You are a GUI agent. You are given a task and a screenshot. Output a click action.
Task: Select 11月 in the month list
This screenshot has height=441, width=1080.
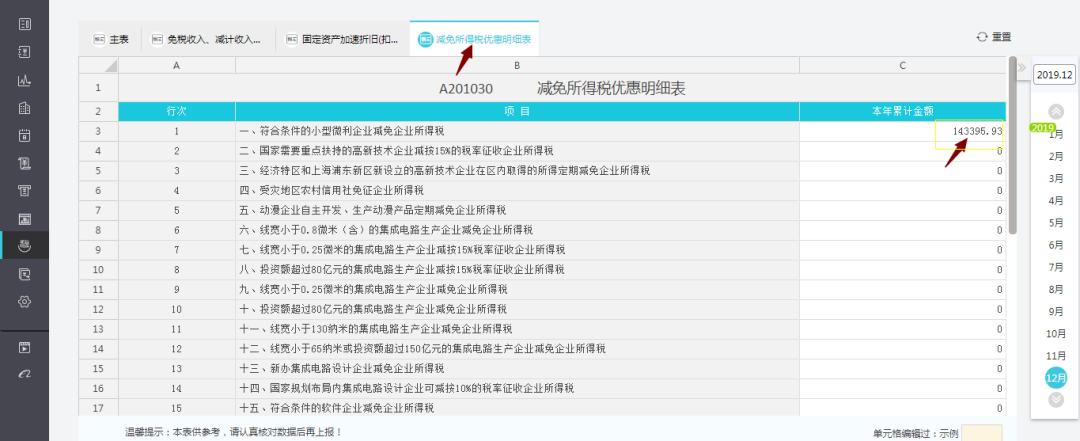[x=1056, y=356]
